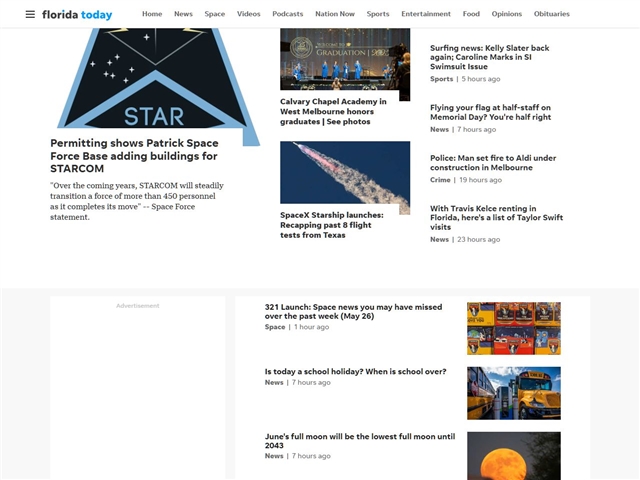Viewport: 640px width, 480px height.
Task: Go to Podcasts section
Action: coord(288,14)
